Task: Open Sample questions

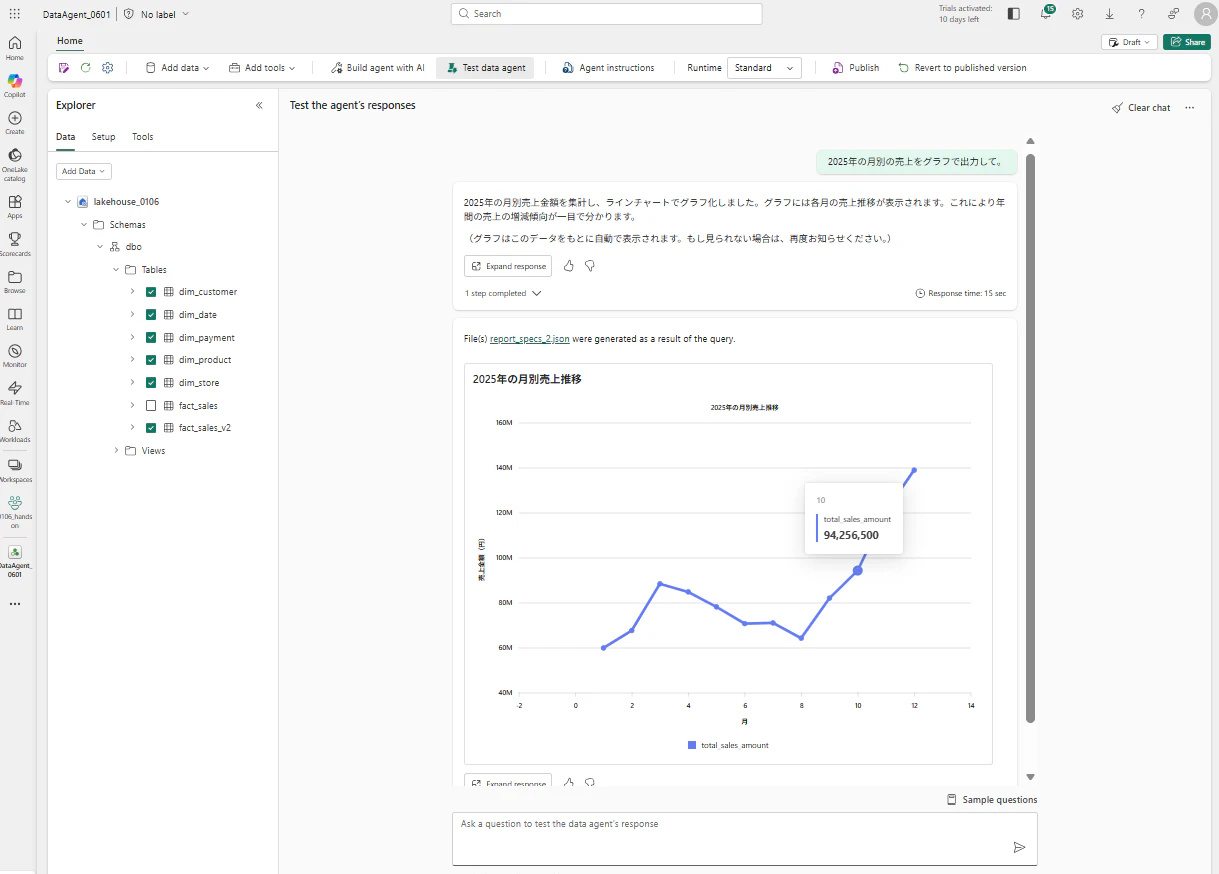Action: [992, 800]
